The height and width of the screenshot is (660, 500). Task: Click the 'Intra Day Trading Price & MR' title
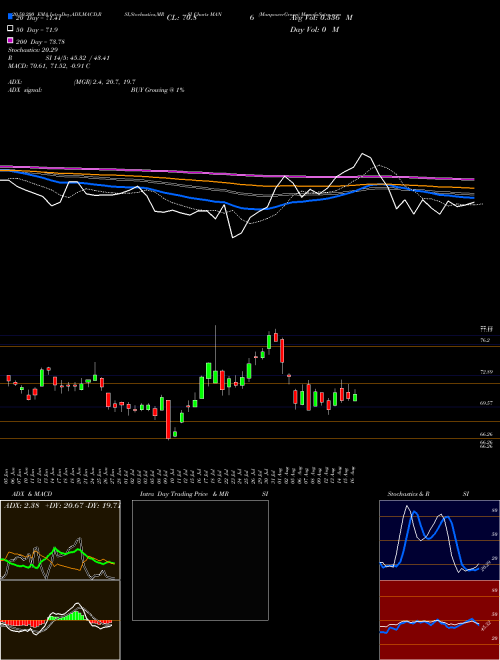point(184,494)
